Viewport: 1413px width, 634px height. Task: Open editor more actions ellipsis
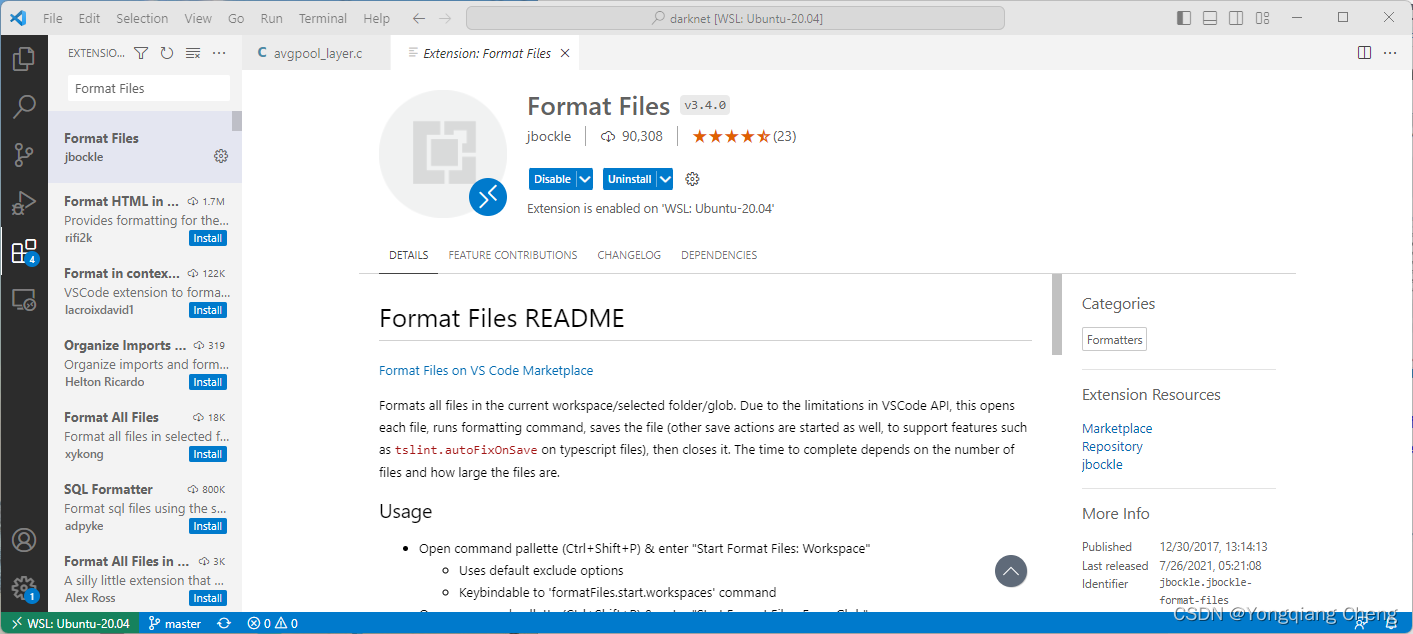(1390, 53)
